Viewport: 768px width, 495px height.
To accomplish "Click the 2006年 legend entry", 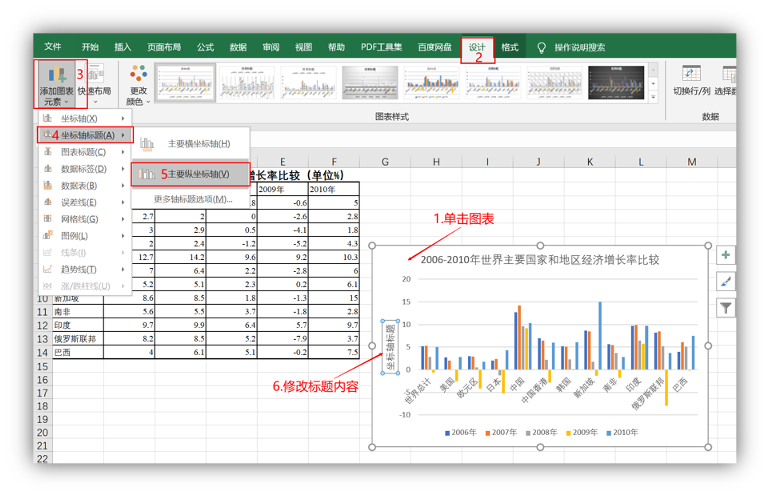I will click(x=461, y=432).
